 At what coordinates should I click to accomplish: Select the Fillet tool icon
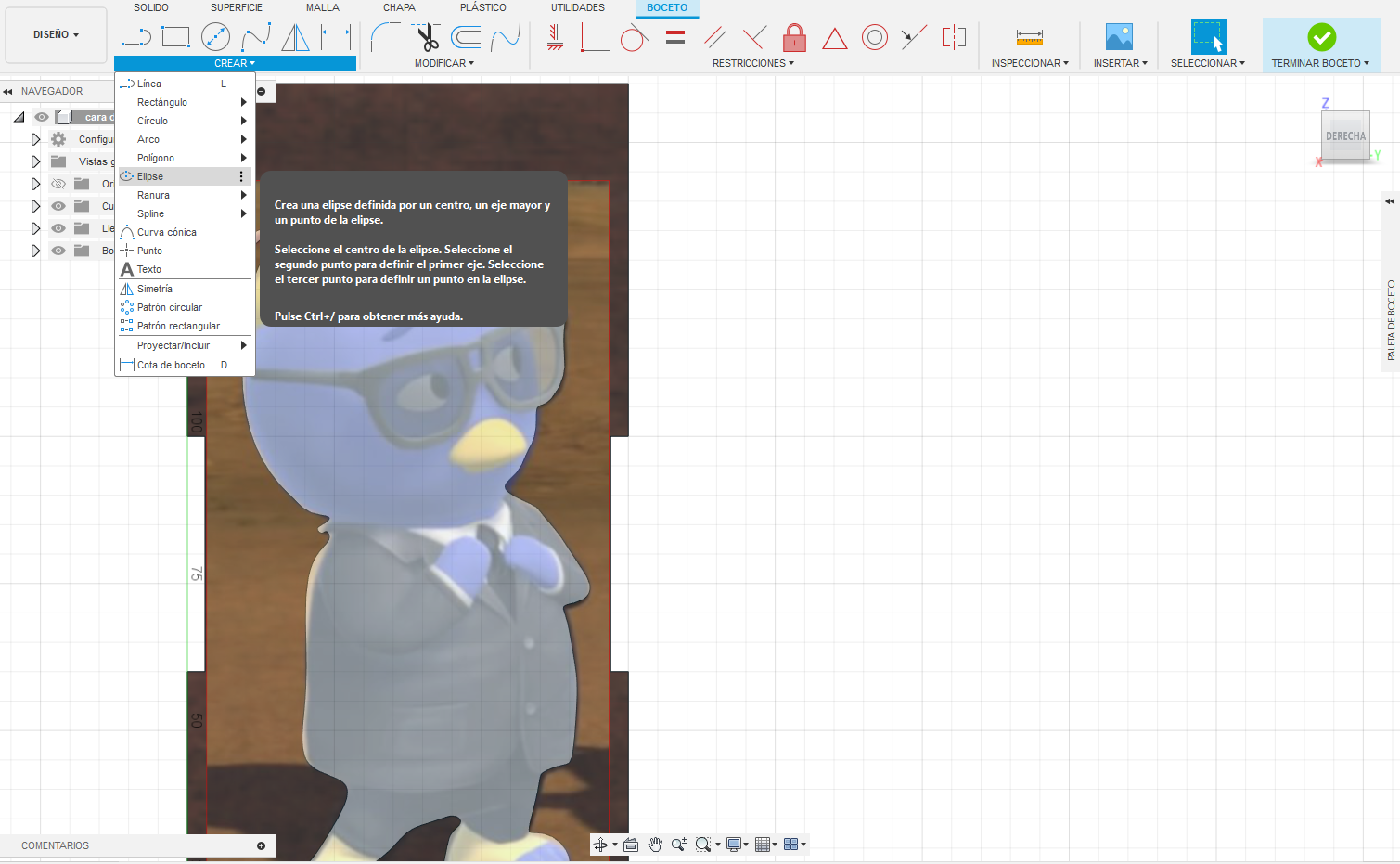(x=385, y=37)
